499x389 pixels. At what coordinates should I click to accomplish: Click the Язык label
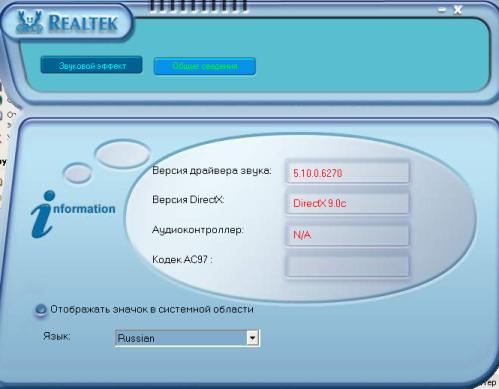[57, 336]
